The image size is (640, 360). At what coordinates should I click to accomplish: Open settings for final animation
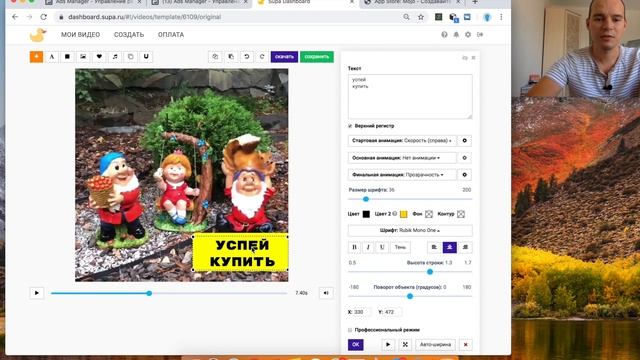pos(464,175)
